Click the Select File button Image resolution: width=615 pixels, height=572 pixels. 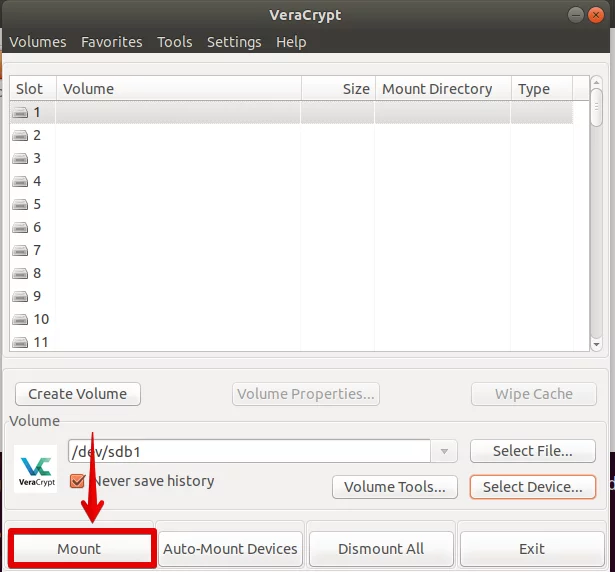[x=533, y=451]
